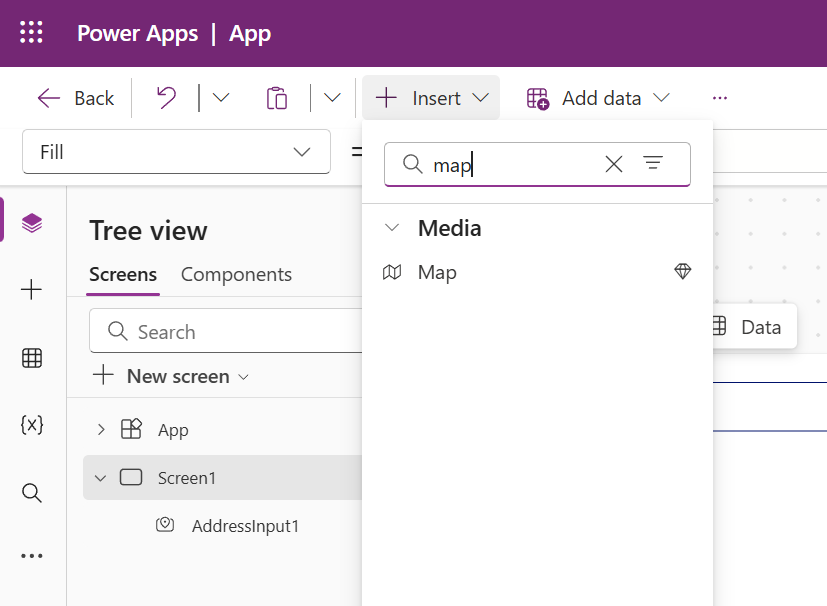Open the Add data dropdown
The width and height of the screenshot is (827, 606).
point(598,98)
